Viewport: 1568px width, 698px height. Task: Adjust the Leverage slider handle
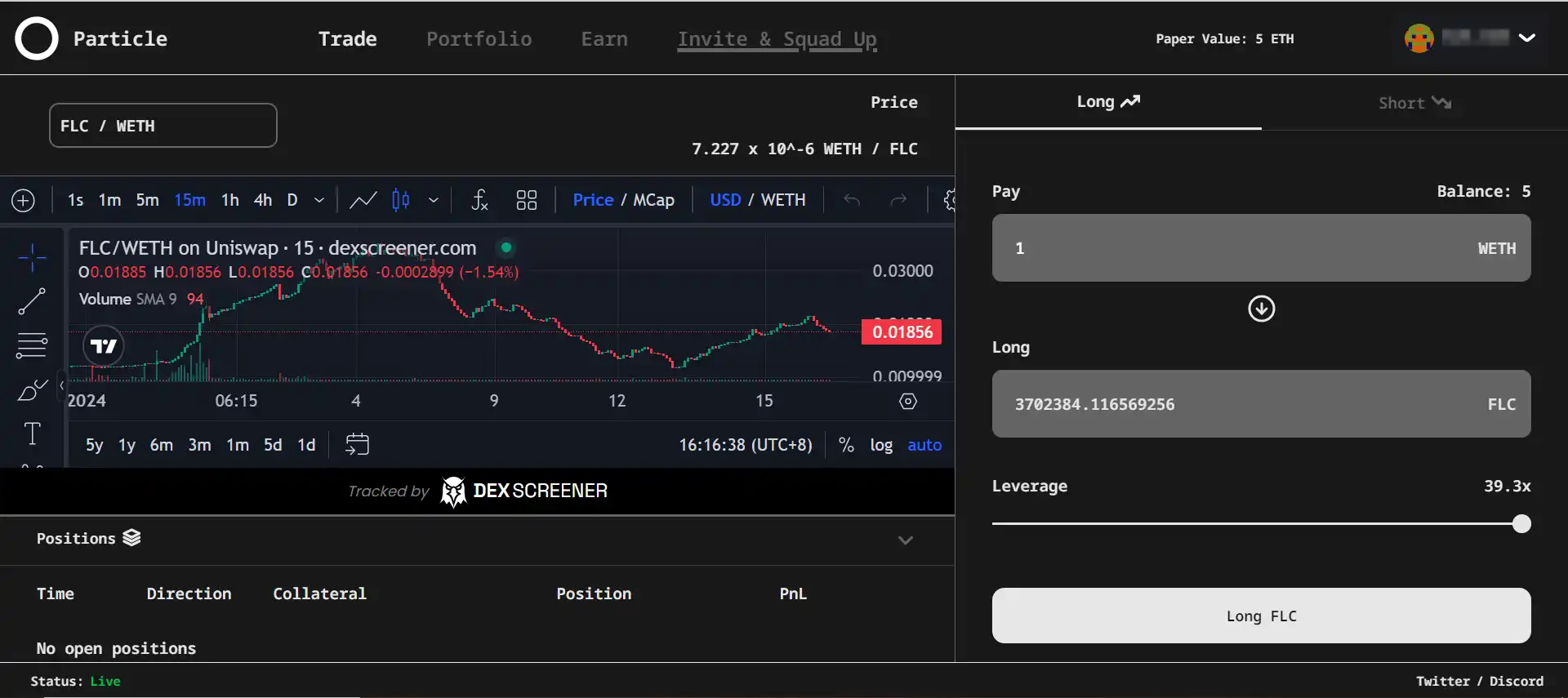click(x=1521, y=524)
